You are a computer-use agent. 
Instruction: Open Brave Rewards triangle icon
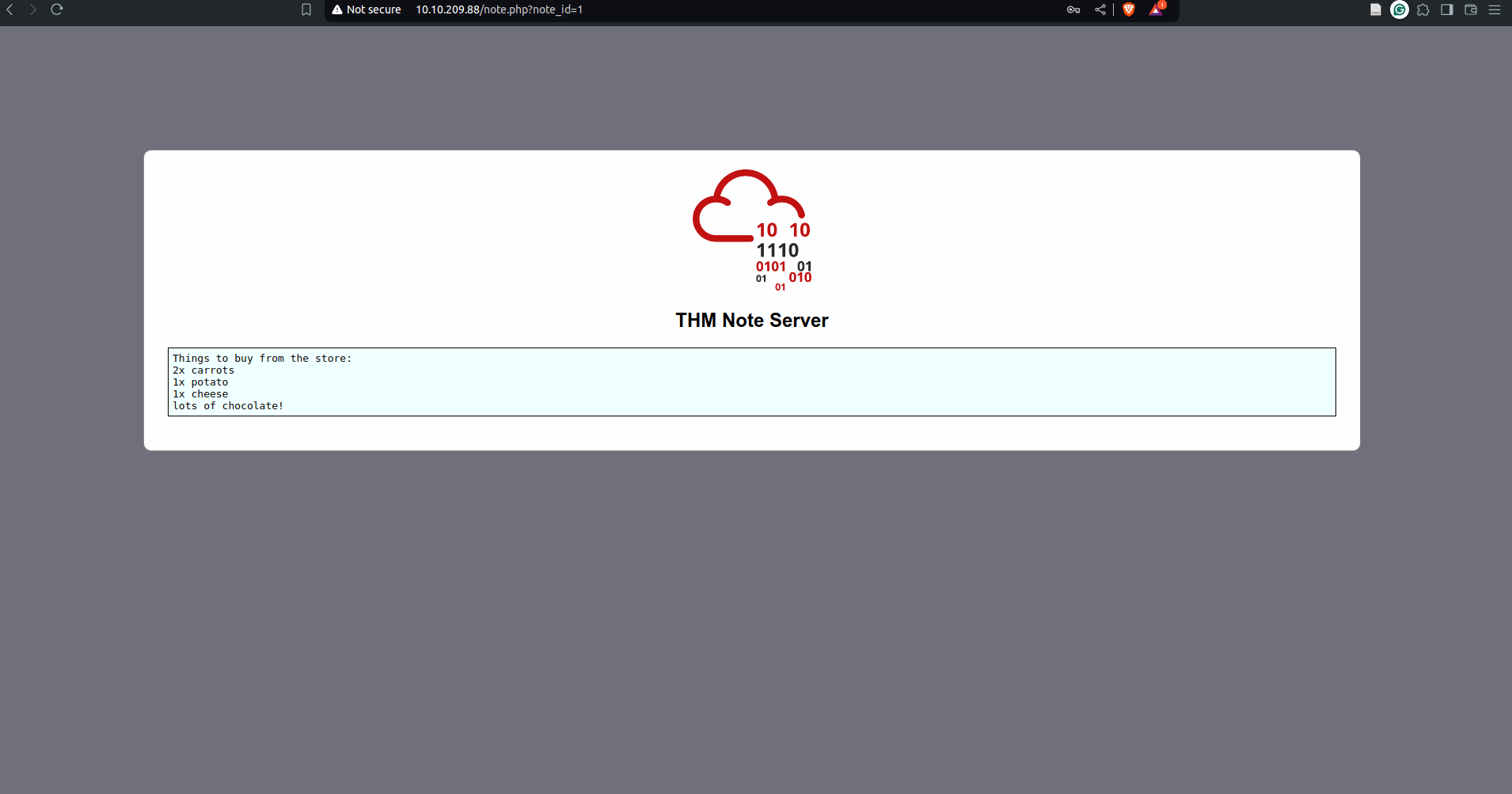coord(1156,9)
